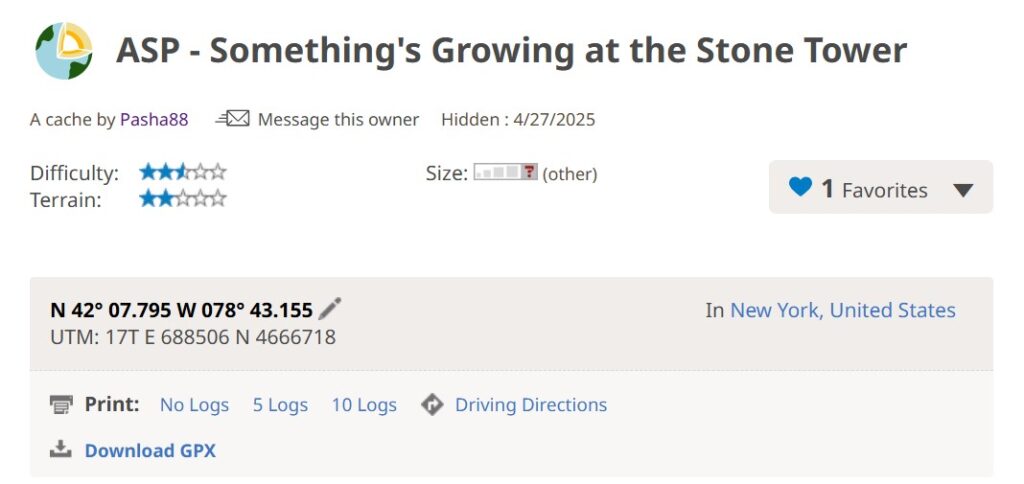Open the 1 Favorites dropdown box
Image resolution: width=1024 pixels, height=484 pixels.
click(x=881, y=187)
